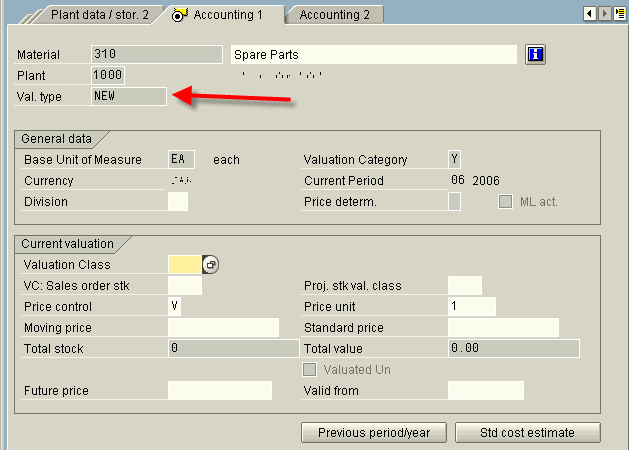Focus the Valuation Class input field
This screenshot has height=450, width=629.
click(x=185, y=265)
